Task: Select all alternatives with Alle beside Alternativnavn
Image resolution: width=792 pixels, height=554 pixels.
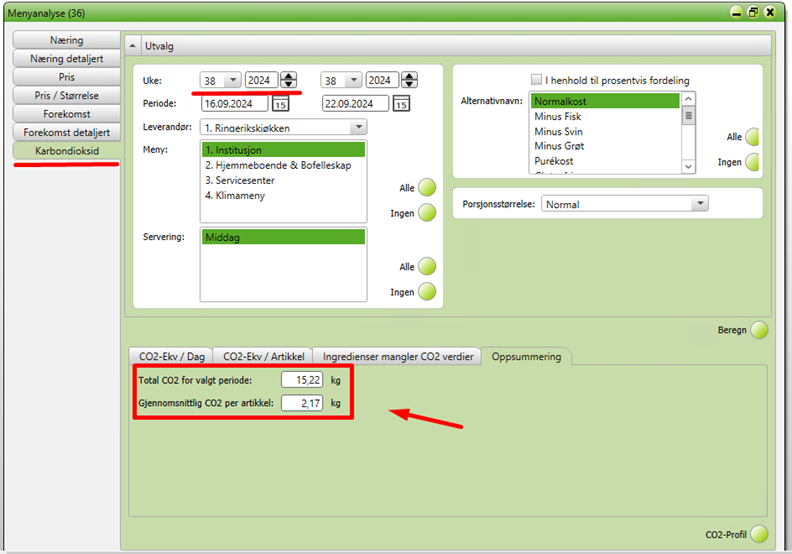Action: [753, 137]
